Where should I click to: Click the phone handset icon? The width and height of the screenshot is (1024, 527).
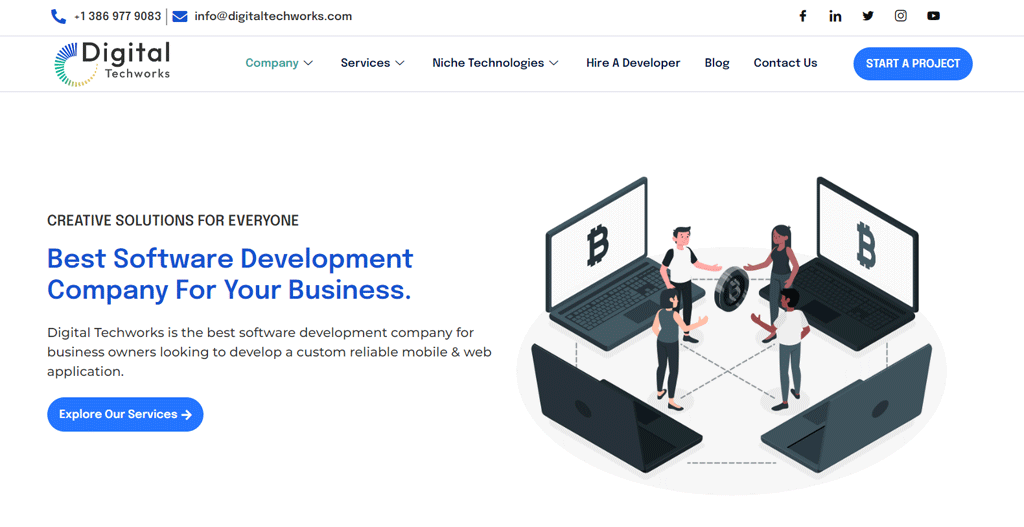click(58, 17)
